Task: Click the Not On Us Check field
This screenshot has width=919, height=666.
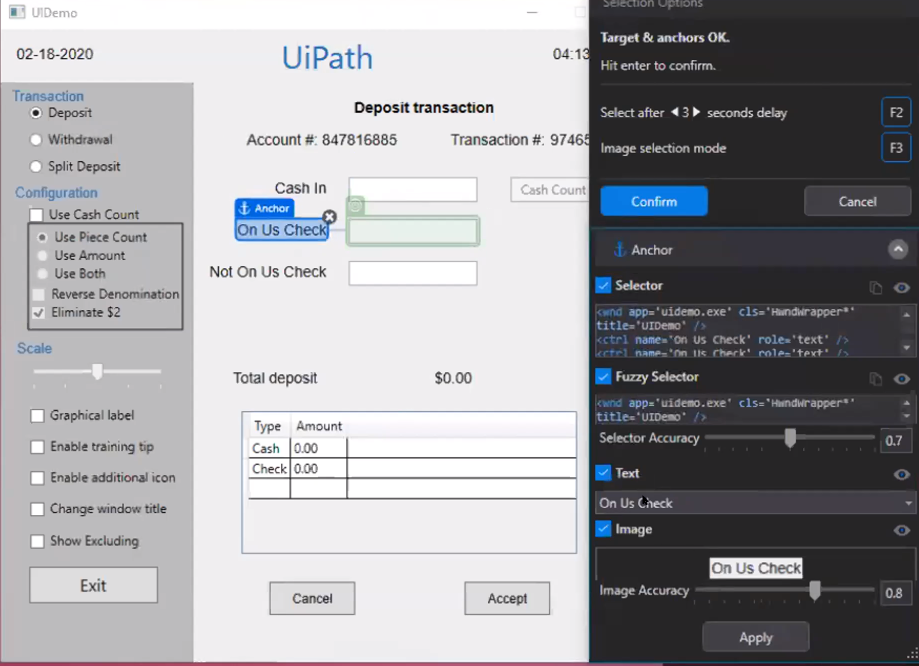Action: pyautogui.click(x=413, y=273)
